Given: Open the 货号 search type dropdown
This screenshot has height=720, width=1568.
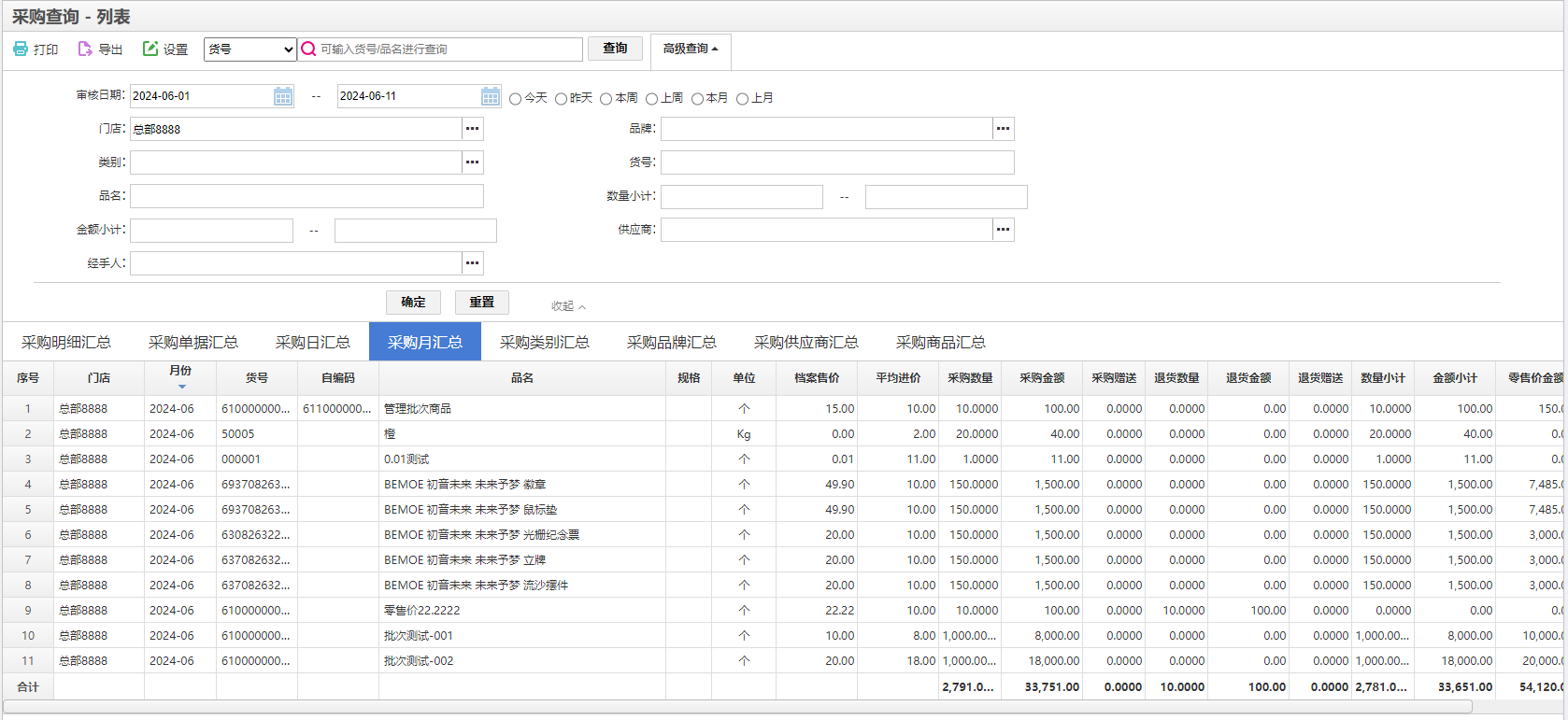Looking at the screenshot, I should pos(250,49).
